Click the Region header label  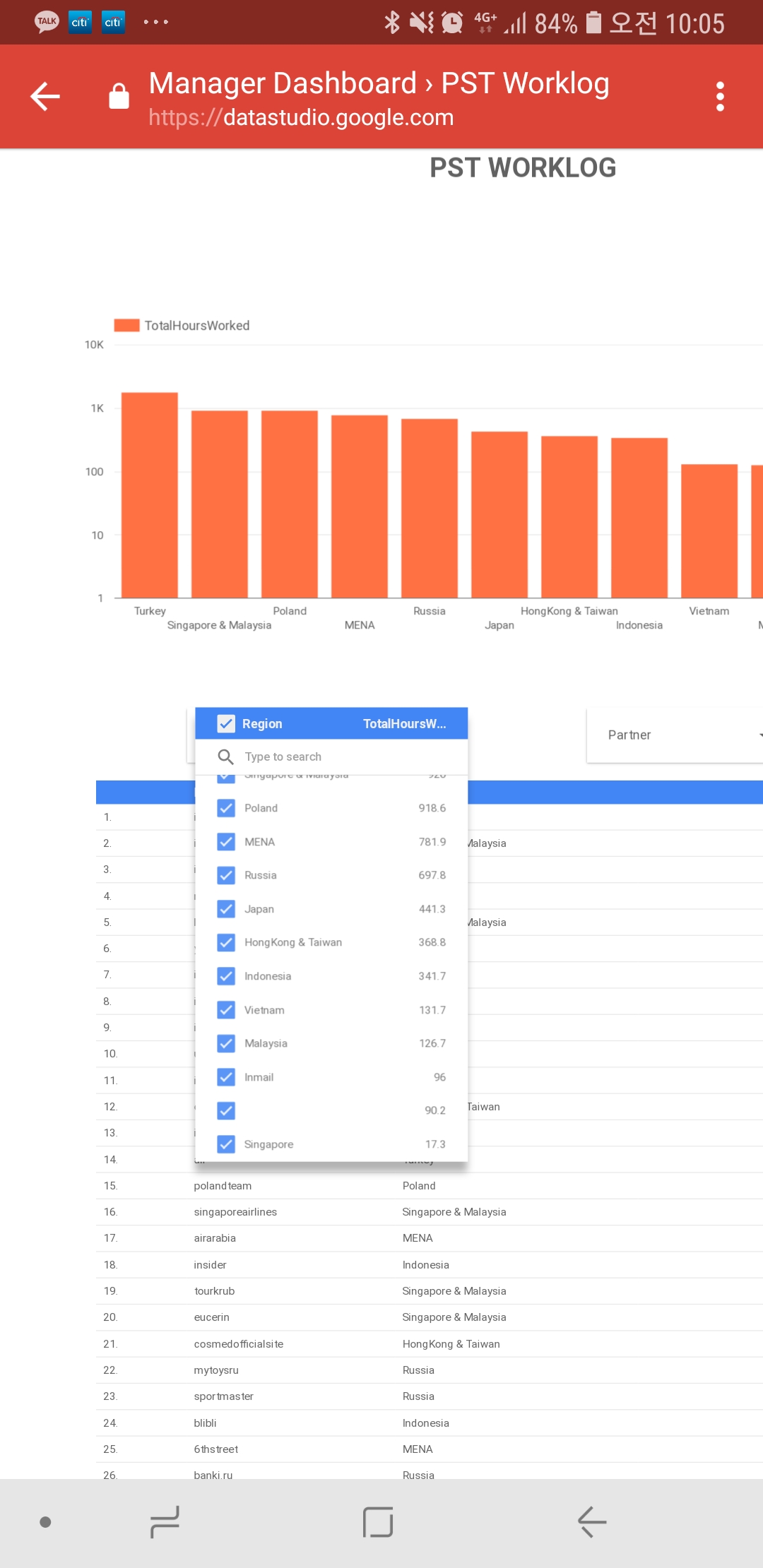(x=262, y=724)
